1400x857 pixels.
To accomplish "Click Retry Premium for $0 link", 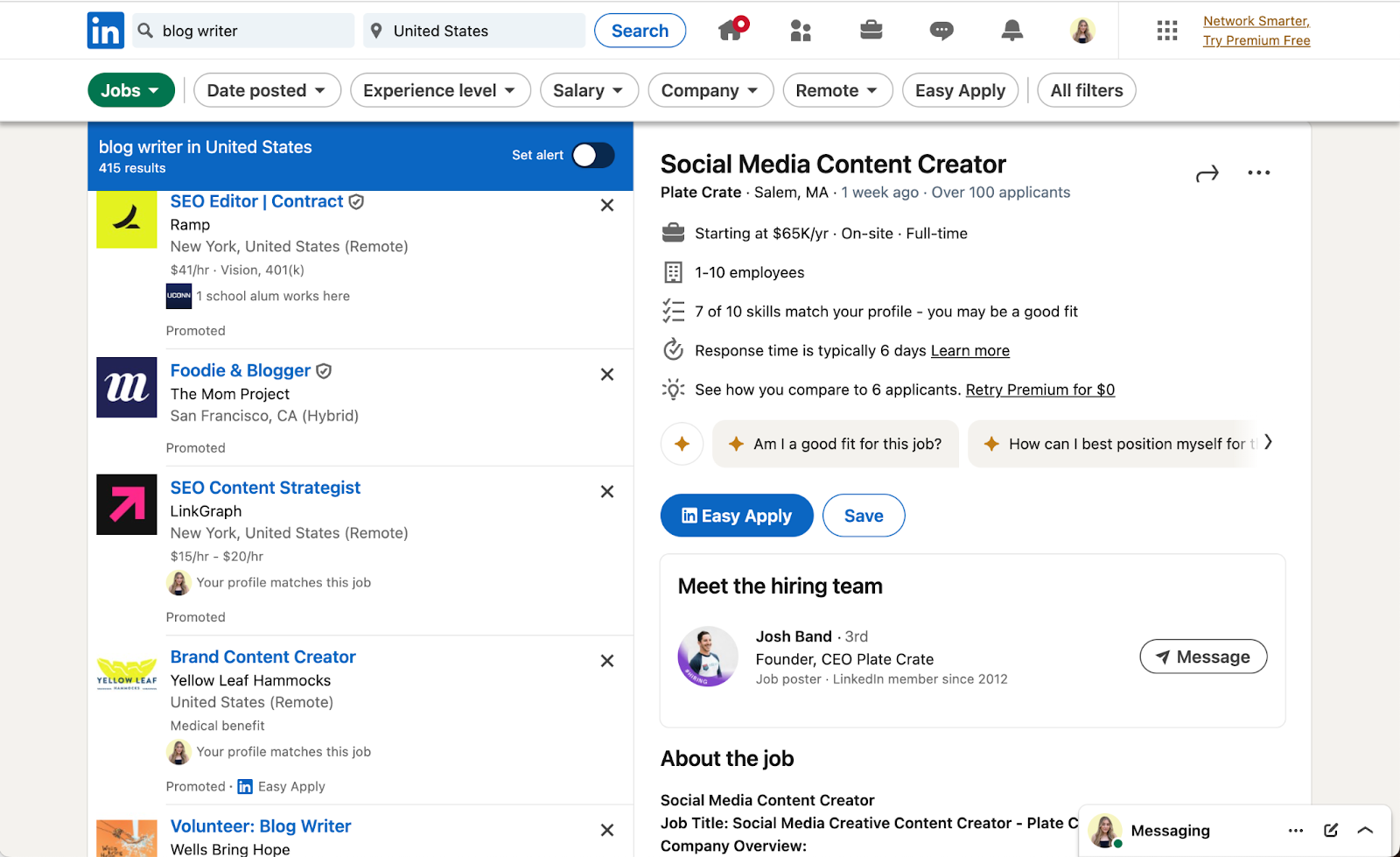I will point(1040,390).
